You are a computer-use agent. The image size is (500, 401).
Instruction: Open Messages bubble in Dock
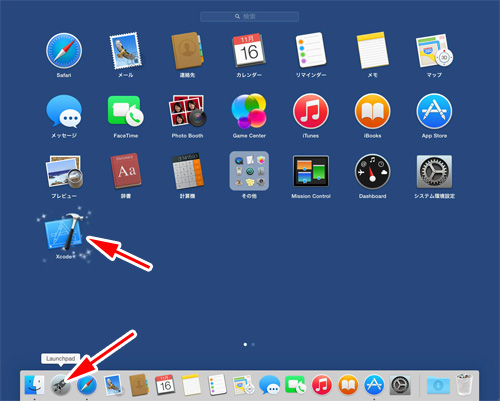pyautogui.click(x=270, y=385)
